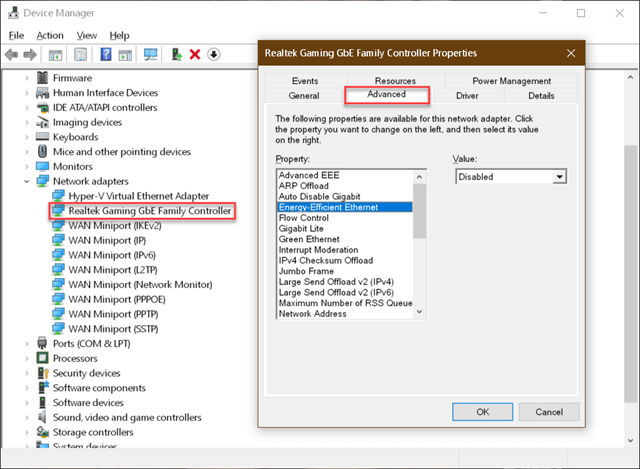Switch to the Driver tab
The image size is (640, 469).
pyautogui.click(x=467, y=96)
